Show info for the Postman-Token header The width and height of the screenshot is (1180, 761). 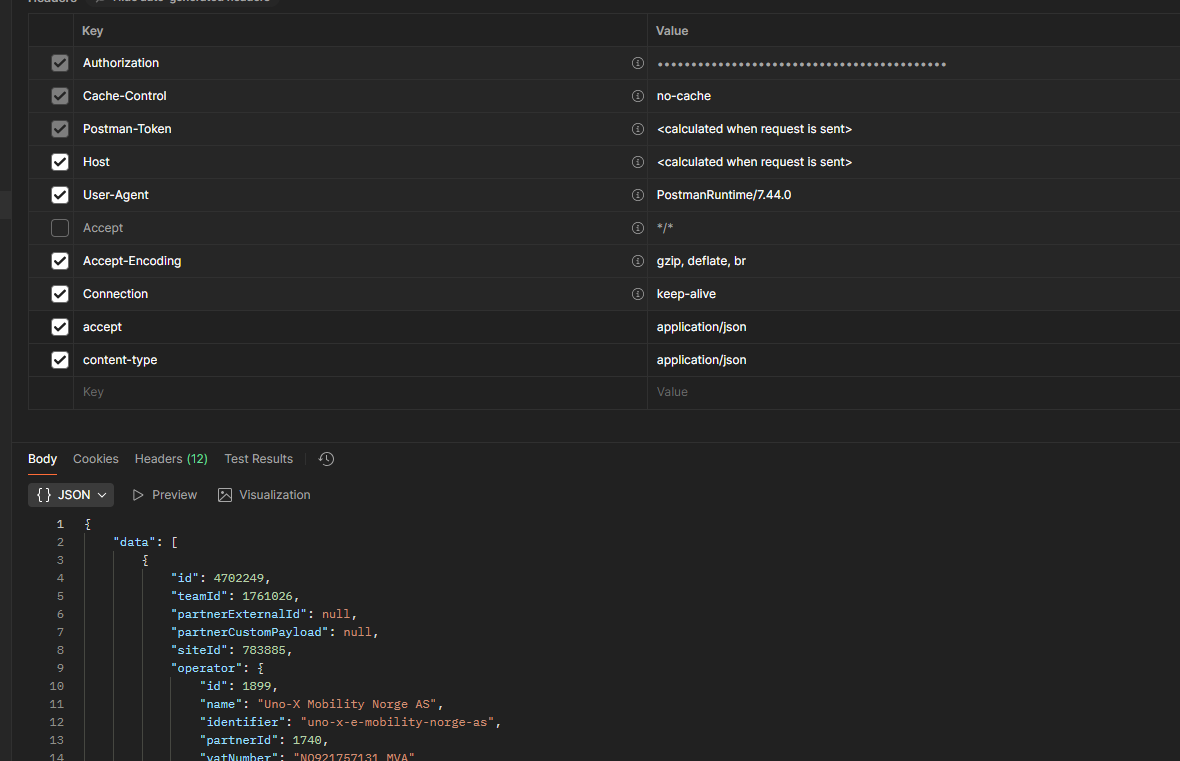[637, 129]
